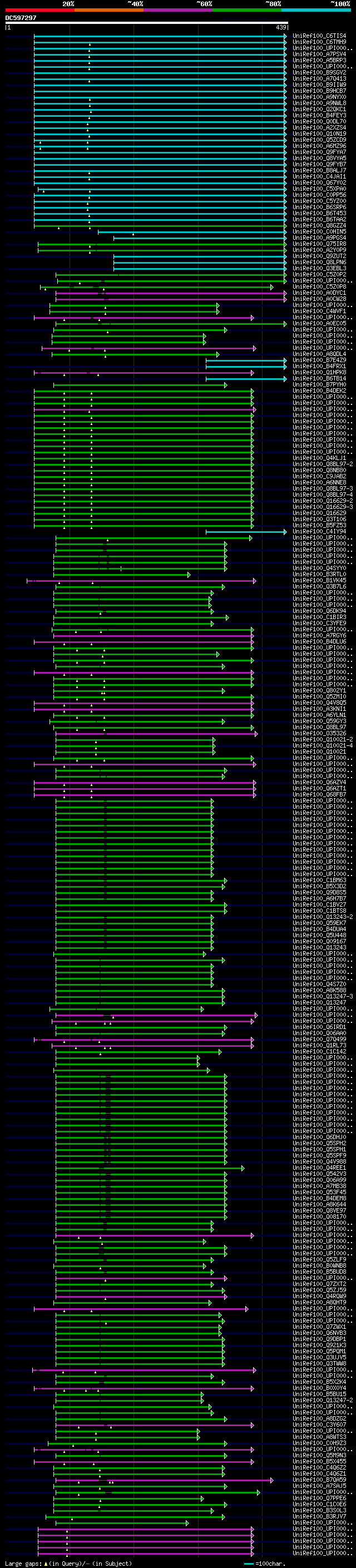Screen dimensions: 356x1568
Task: Click the UniRef100_B9HCB7 label
Action: (x=319, y=91)
